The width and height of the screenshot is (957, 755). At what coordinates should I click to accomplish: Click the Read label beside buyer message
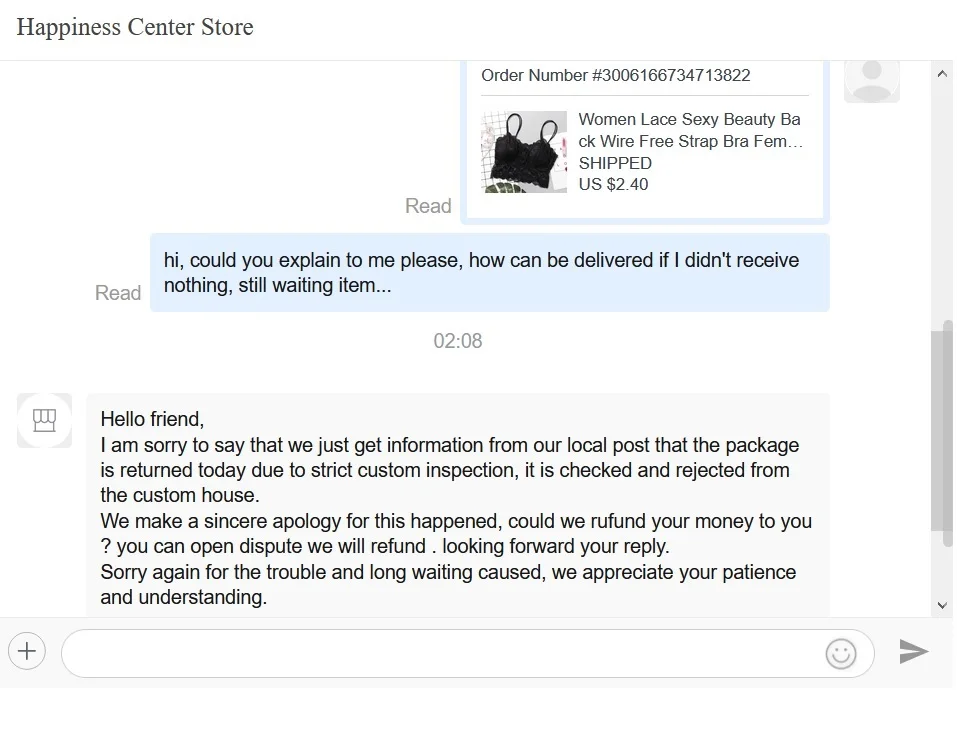tap(118, 293)
